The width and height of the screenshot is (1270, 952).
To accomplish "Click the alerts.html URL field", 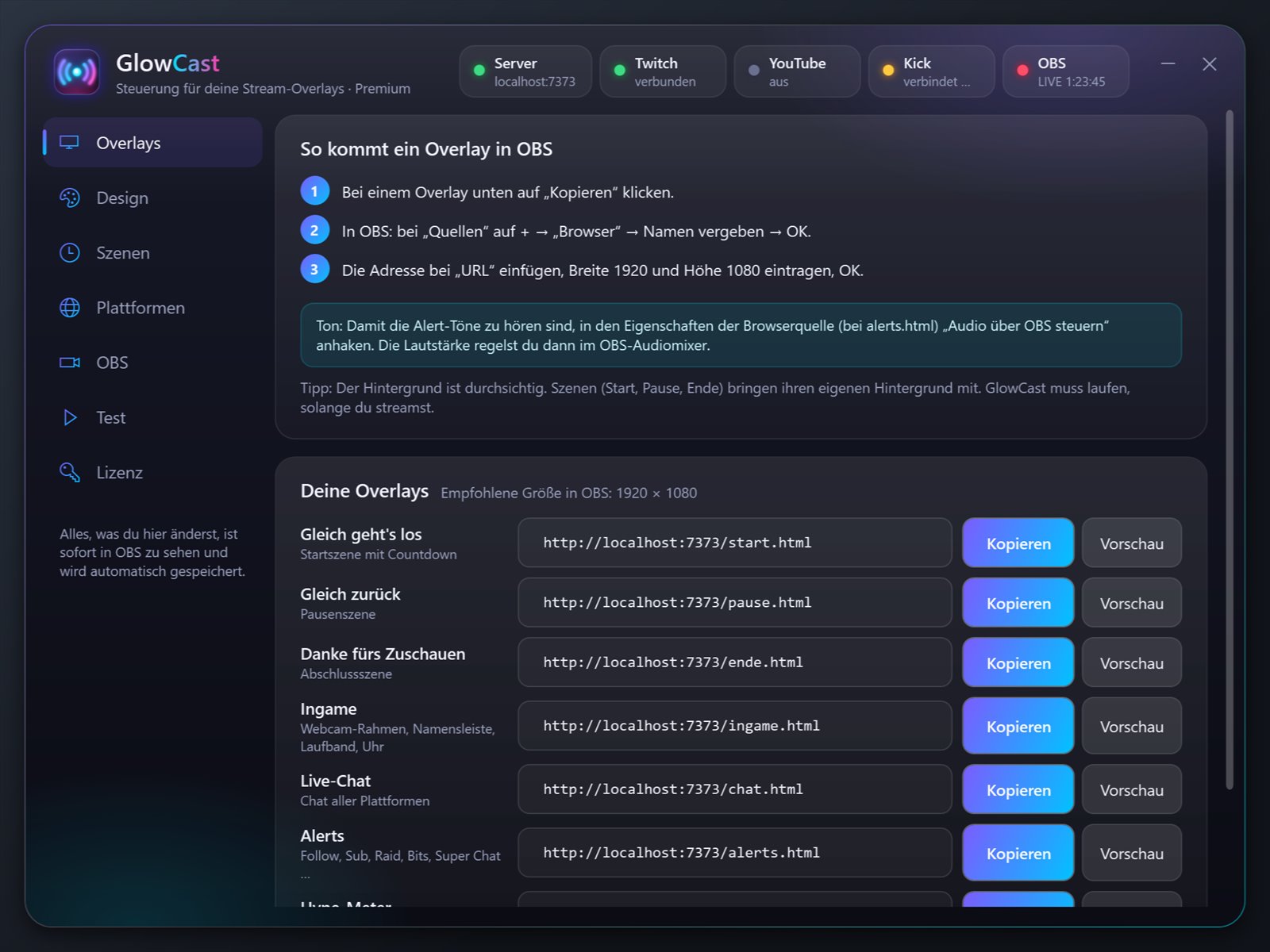I will pyautogui.click(x=734, y=853).
